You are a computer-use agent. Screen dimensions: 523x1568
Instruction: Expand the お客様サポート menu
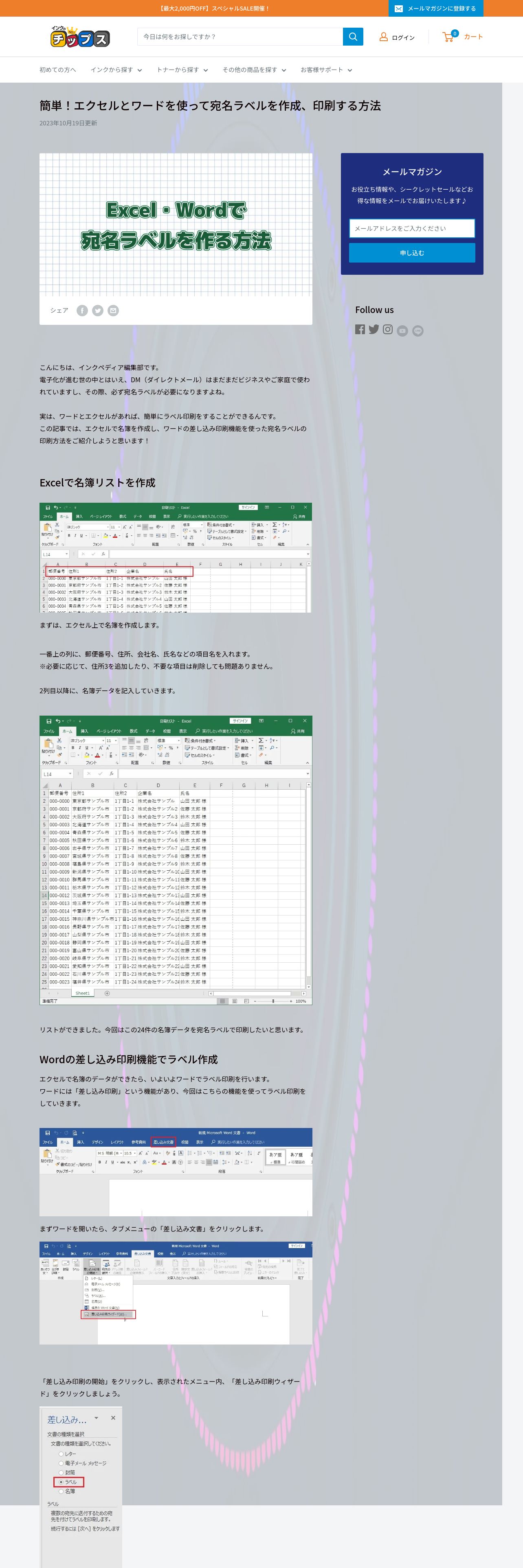[x=326, y=70]
